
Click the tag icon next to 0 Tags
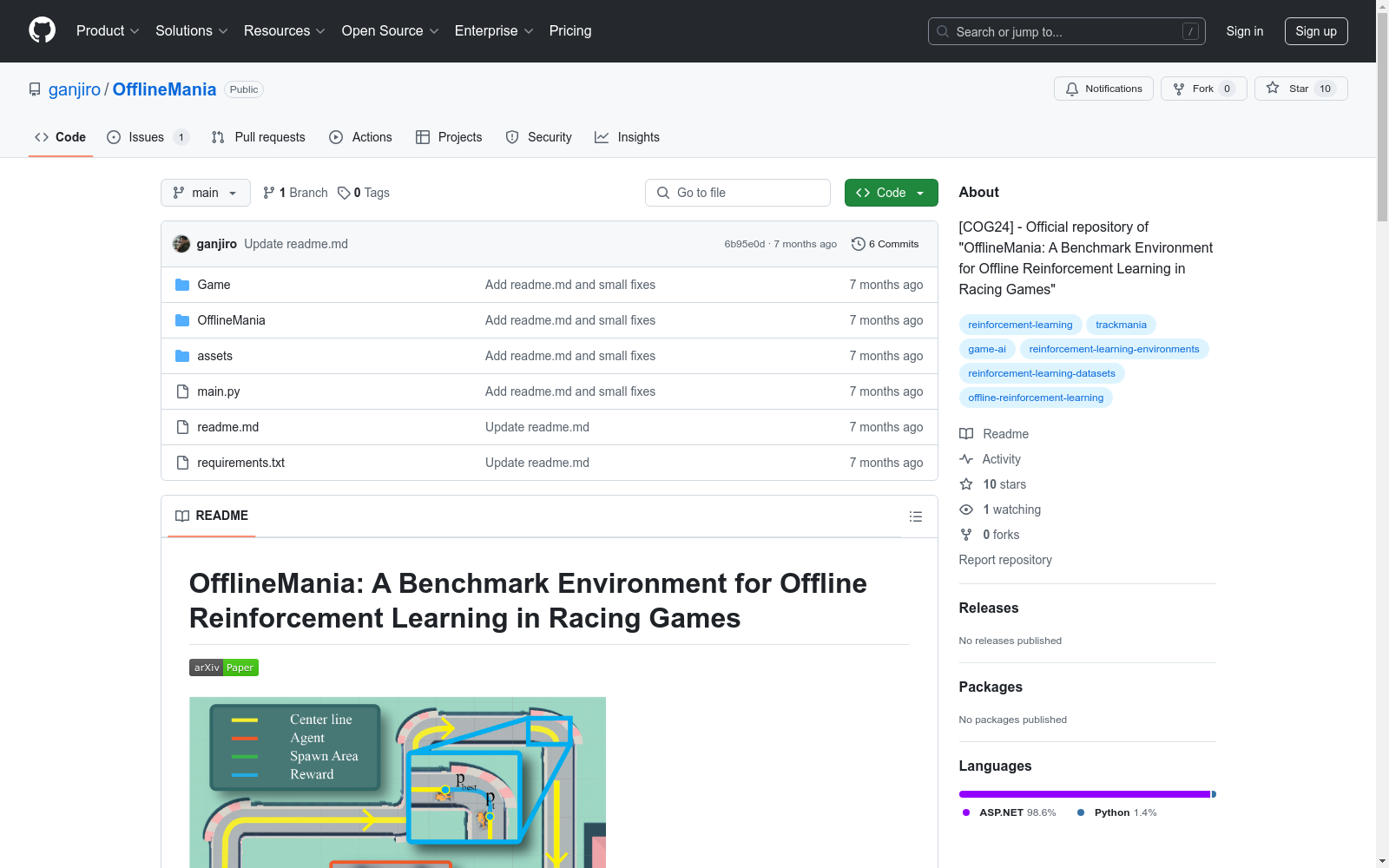pyautogui.click(x=344, y=193)
